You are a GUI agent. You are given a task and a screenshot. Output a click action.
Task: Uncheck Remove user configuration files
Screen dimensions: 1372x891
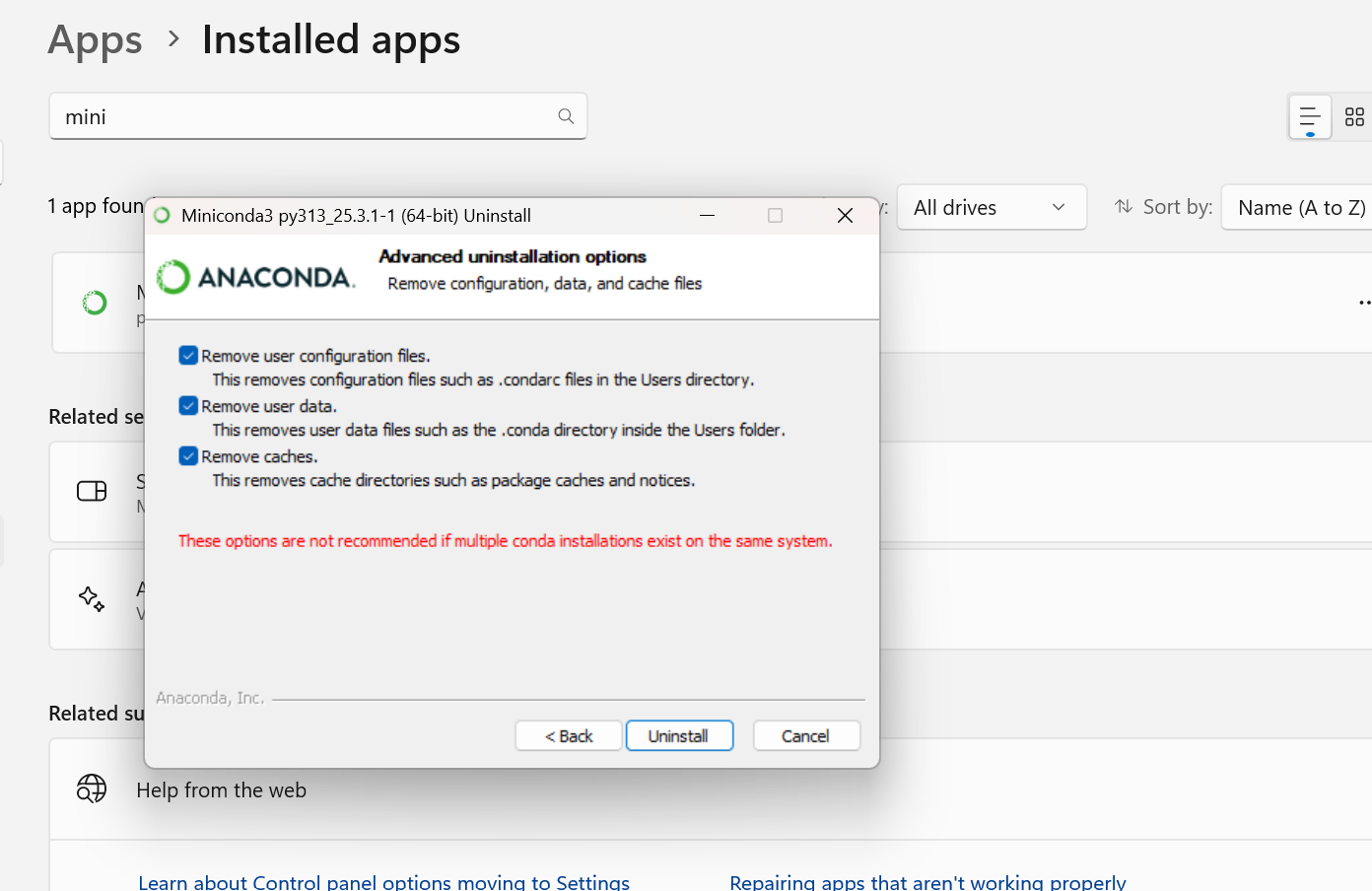pyautogui.click(x=188, y=355)
